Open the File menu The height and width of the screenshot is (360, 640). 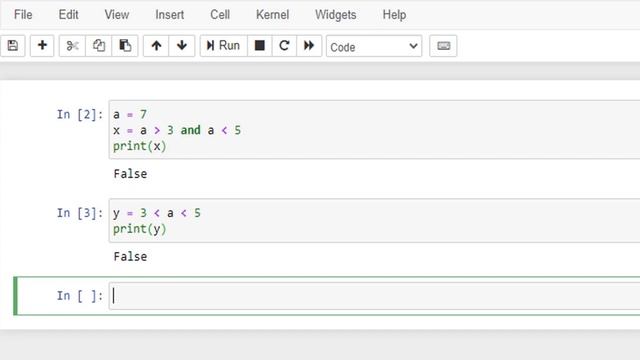click(23, 15)
